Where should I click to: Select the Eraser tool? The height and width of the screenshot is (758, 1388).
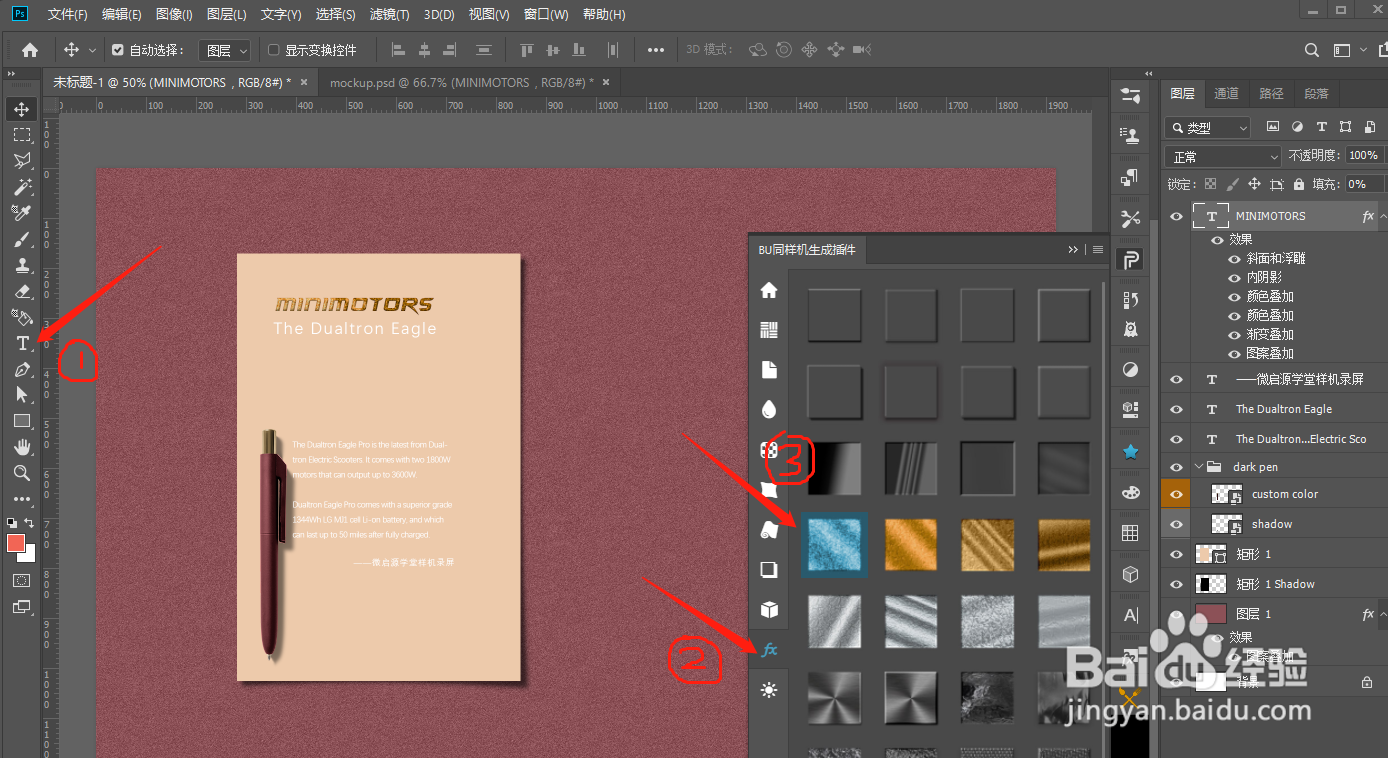click(x=22, y=291)
